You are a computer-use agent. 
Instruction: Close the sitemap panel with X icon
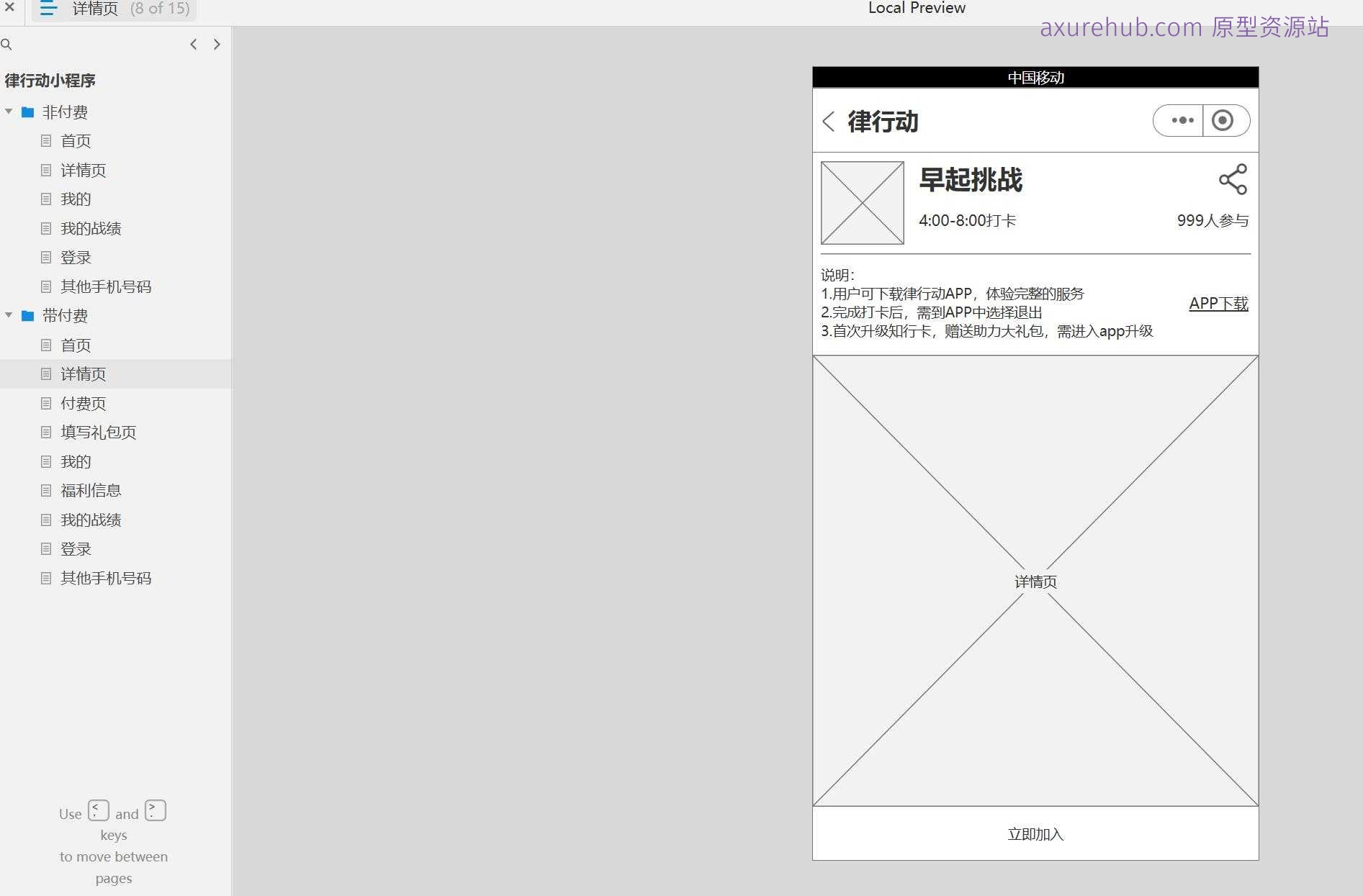pyautogui.click(x=9, y=7)
